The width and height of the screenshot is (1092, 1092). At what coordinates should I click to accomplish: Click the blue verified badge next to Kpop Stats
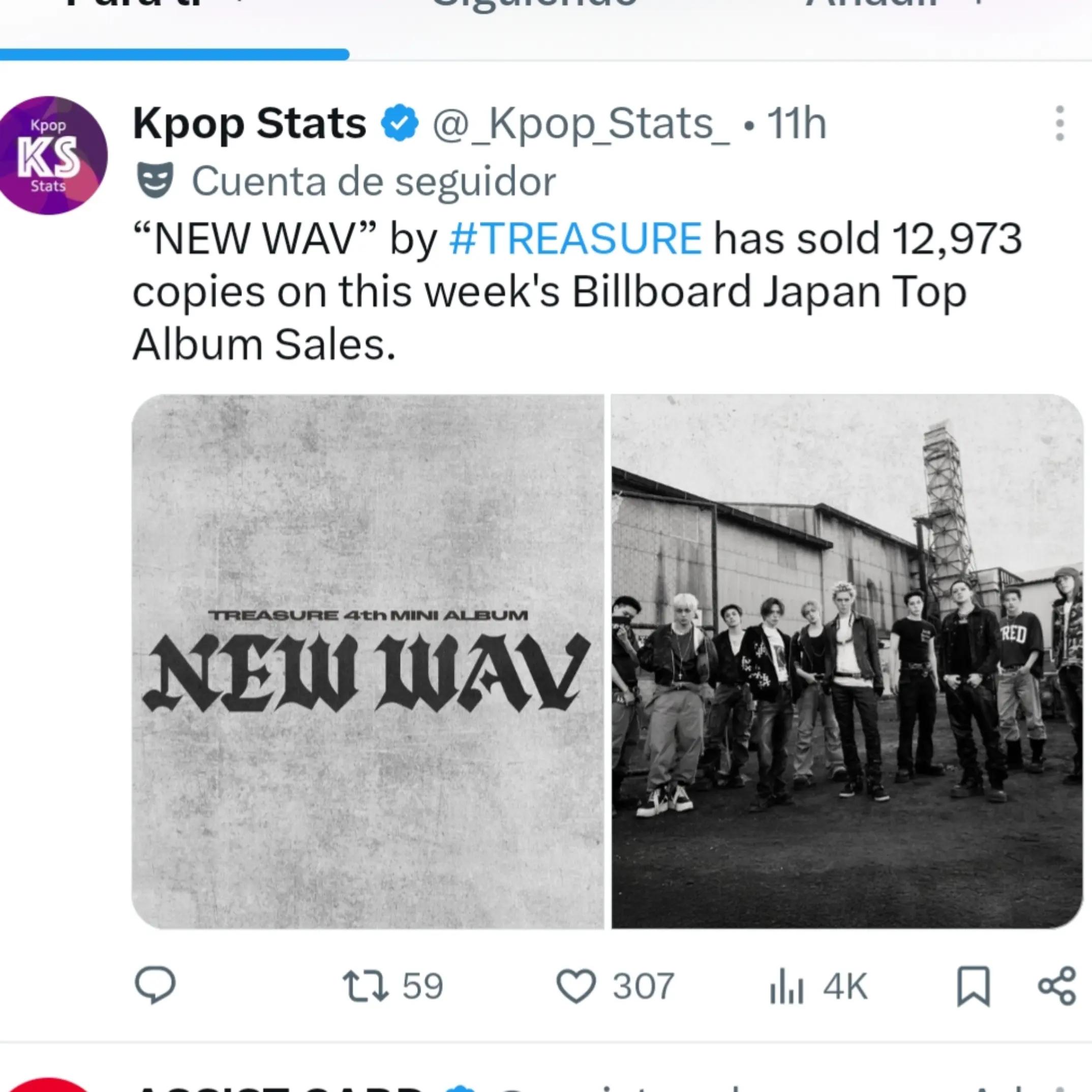click(400, 123)
